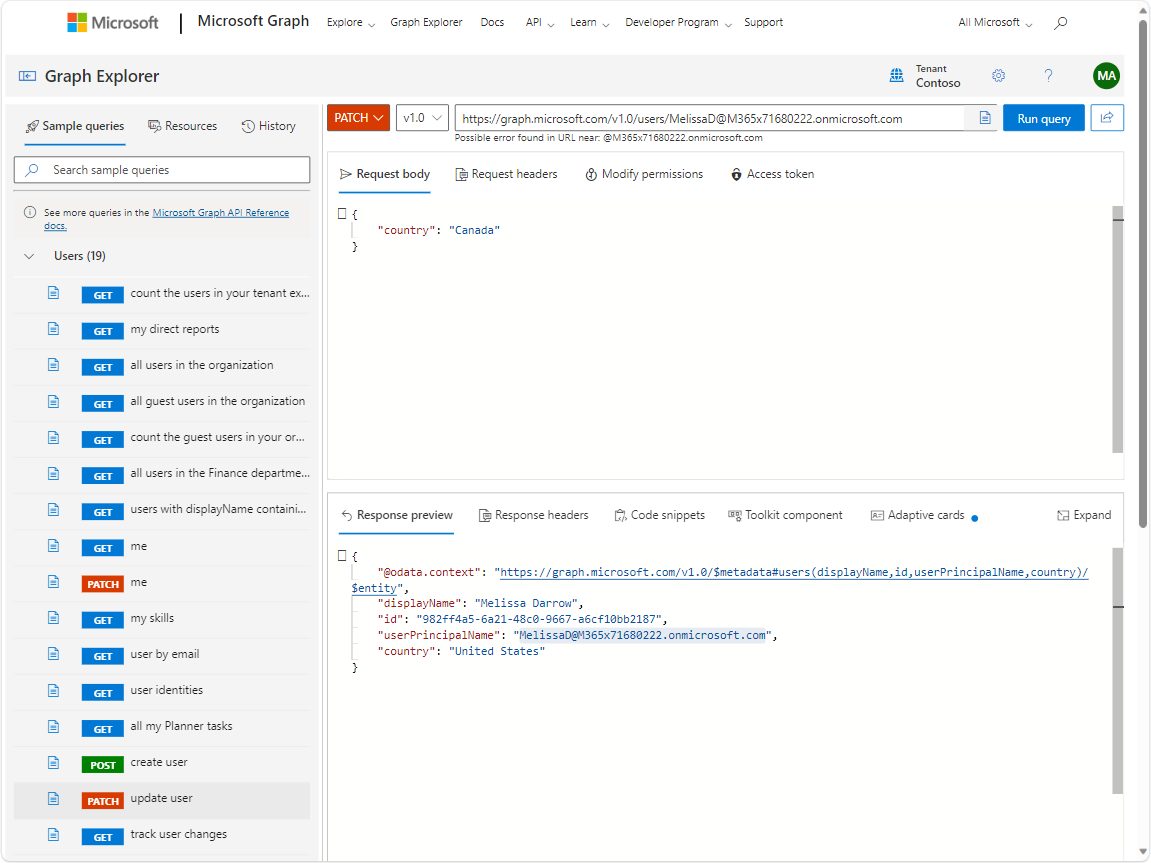Expand the Developer Program menu

click(678, 23)
